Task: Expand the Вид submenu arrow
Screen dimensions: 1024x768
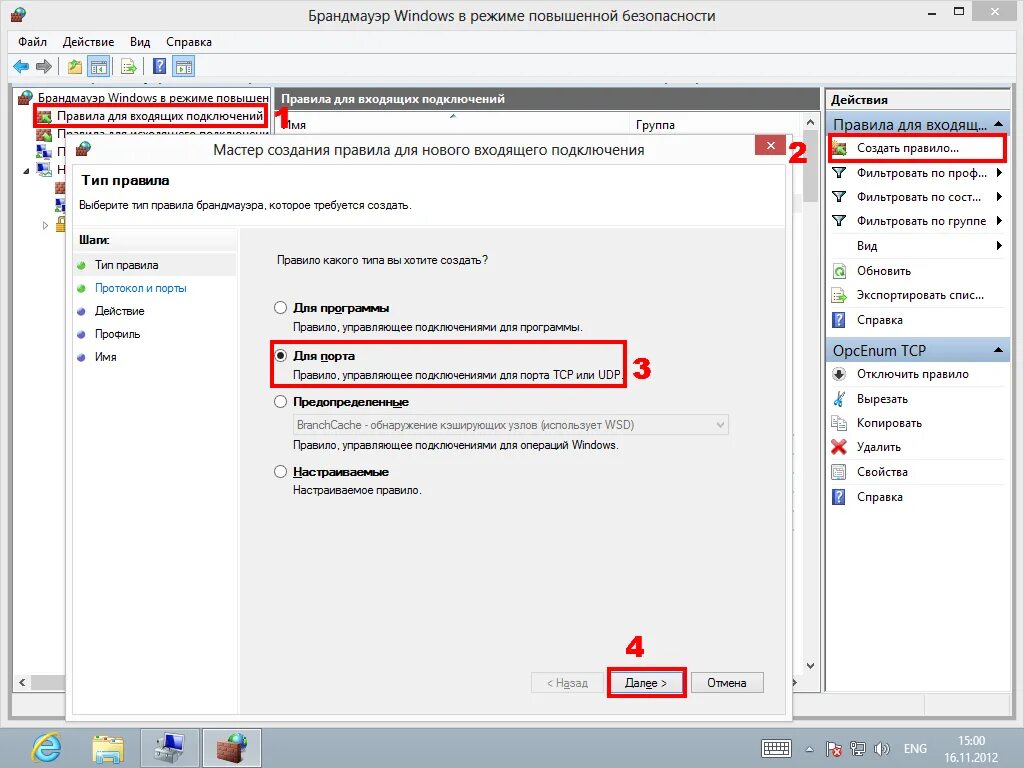Action: point(999,246)
